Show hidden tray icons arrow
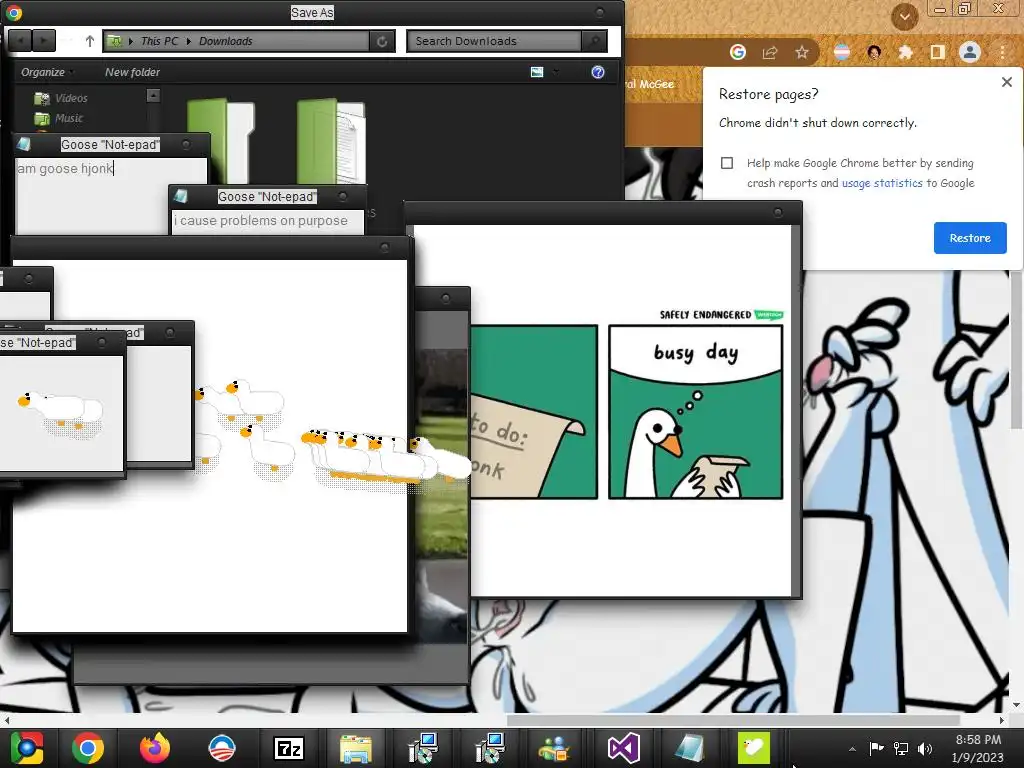The width and height of the screenshot is (1024, 768). click(852, 748)
